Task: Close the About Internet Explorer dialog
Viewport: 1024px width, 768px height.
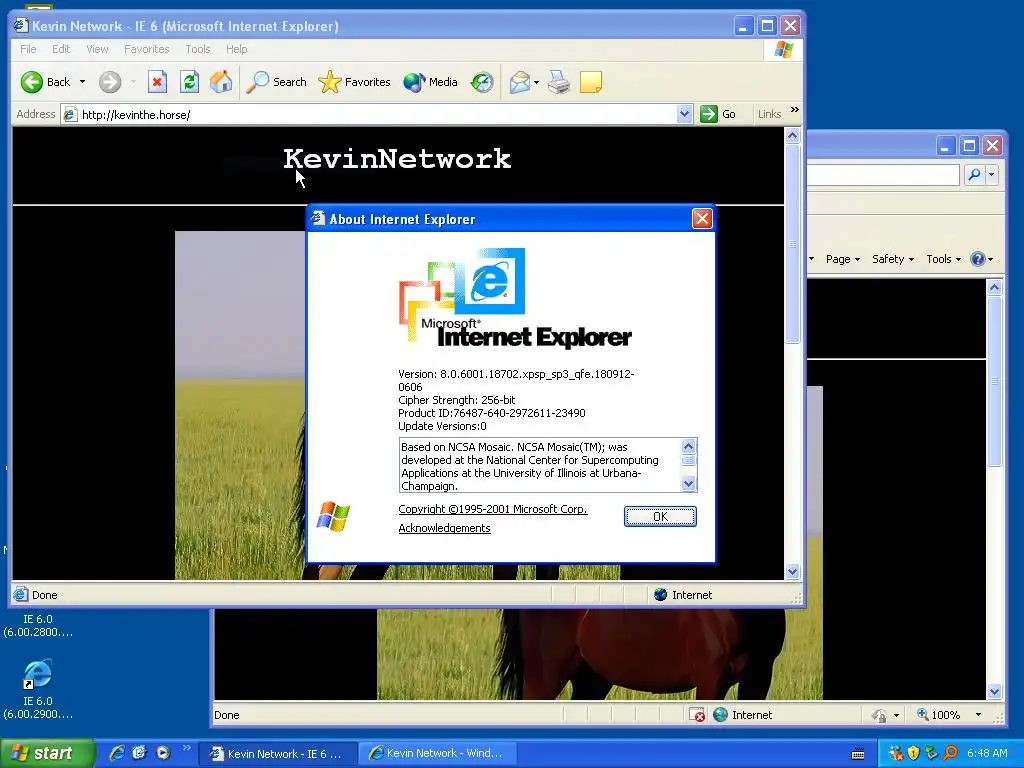Action: (702, 219)
